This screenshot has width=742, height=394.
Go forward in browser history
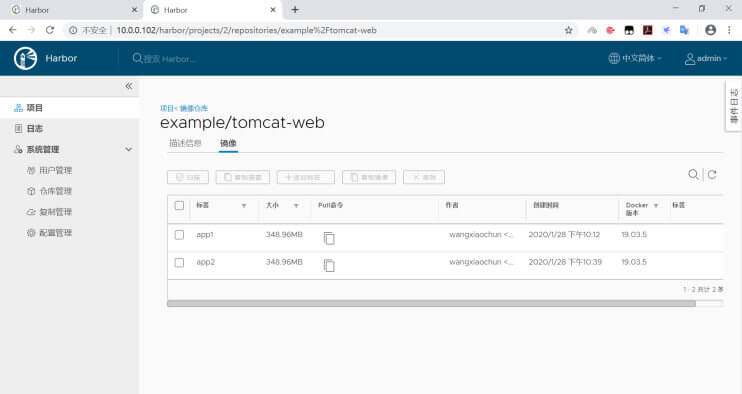pos(31,30)
